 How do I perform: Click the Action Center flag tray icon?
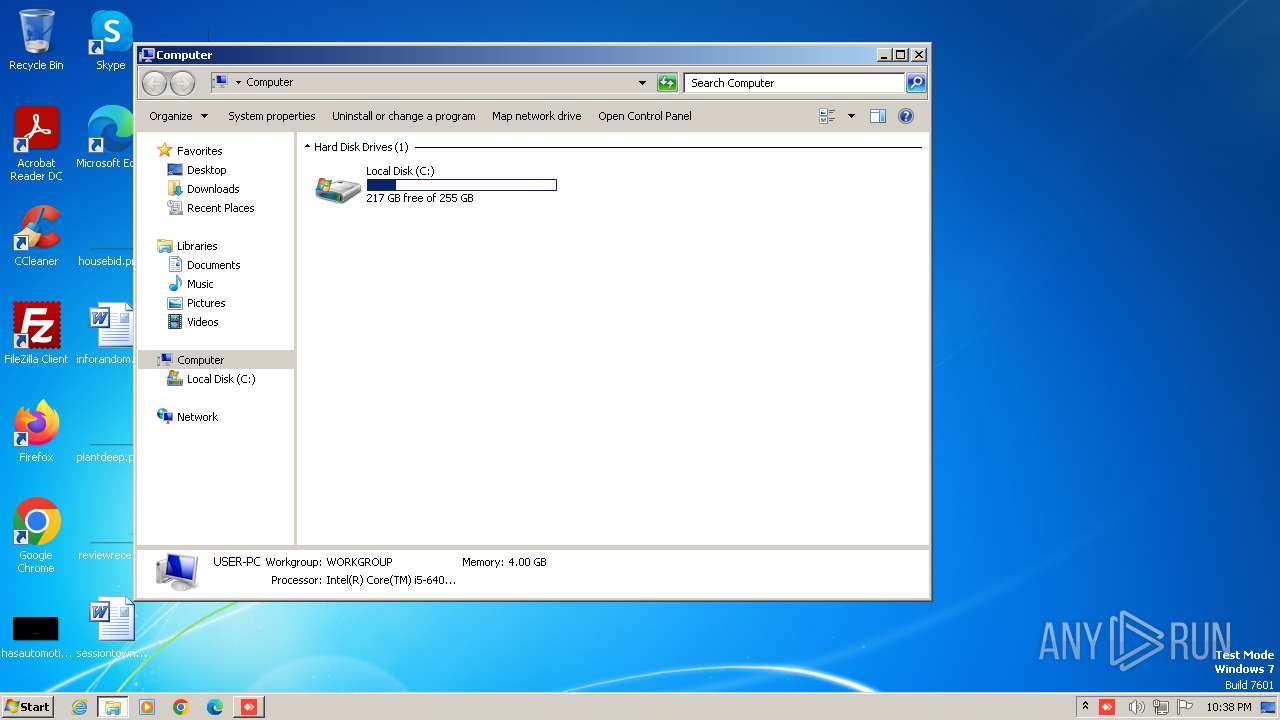(1185, 707)
